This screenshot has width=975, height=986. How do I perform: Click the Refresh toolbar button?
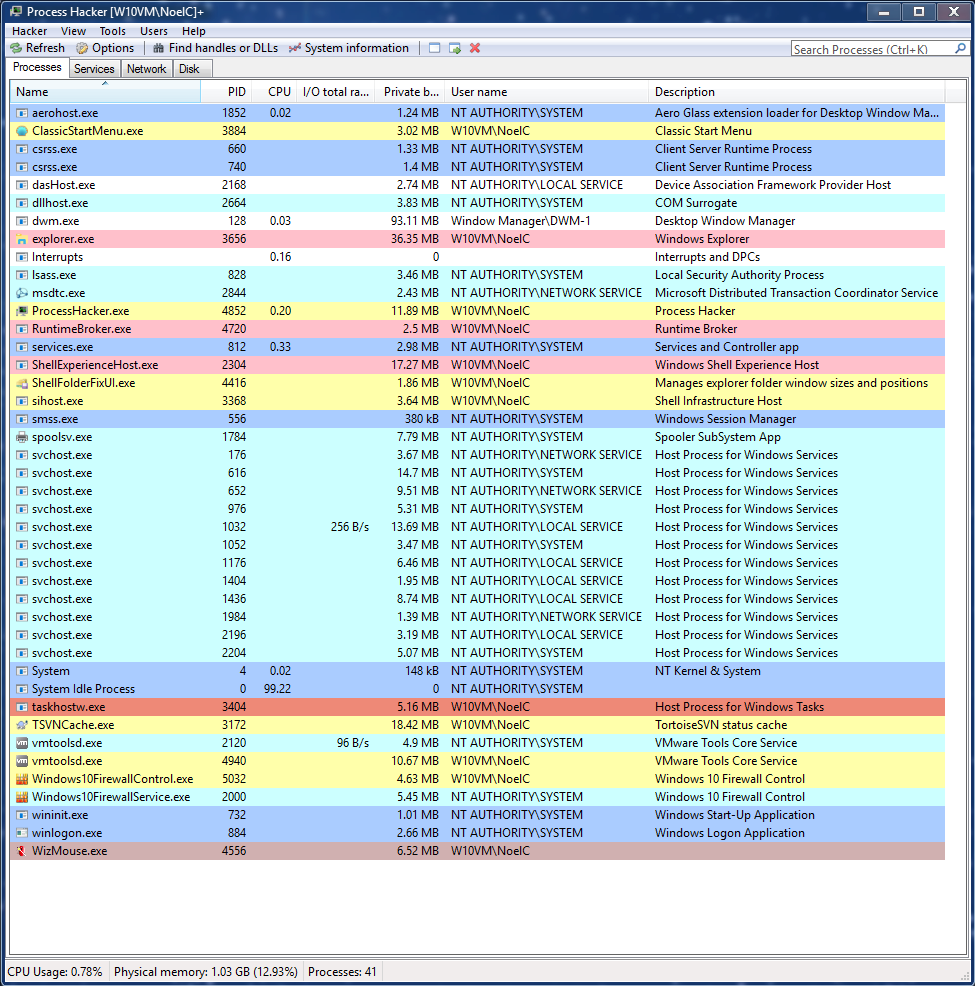point(38,48)
